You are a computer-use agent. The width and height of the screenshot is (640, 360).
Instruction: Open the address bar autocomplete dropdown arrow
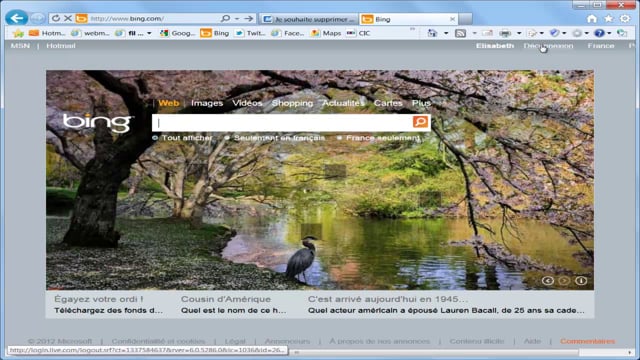coord(237,19)
